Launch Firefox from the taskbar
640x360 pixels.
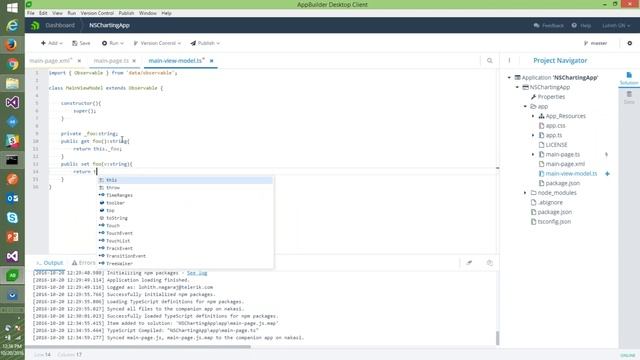12,44
